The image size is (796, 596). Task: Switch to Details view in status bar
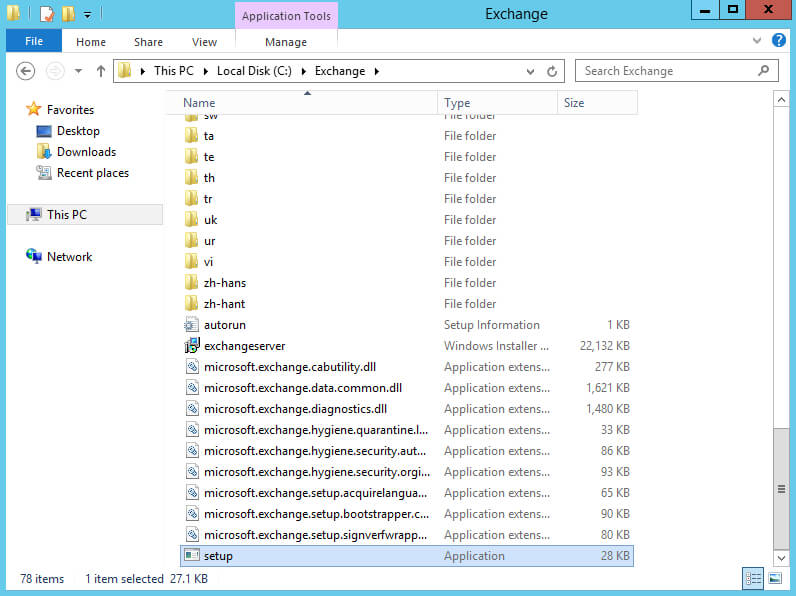(x=753, y=578)
